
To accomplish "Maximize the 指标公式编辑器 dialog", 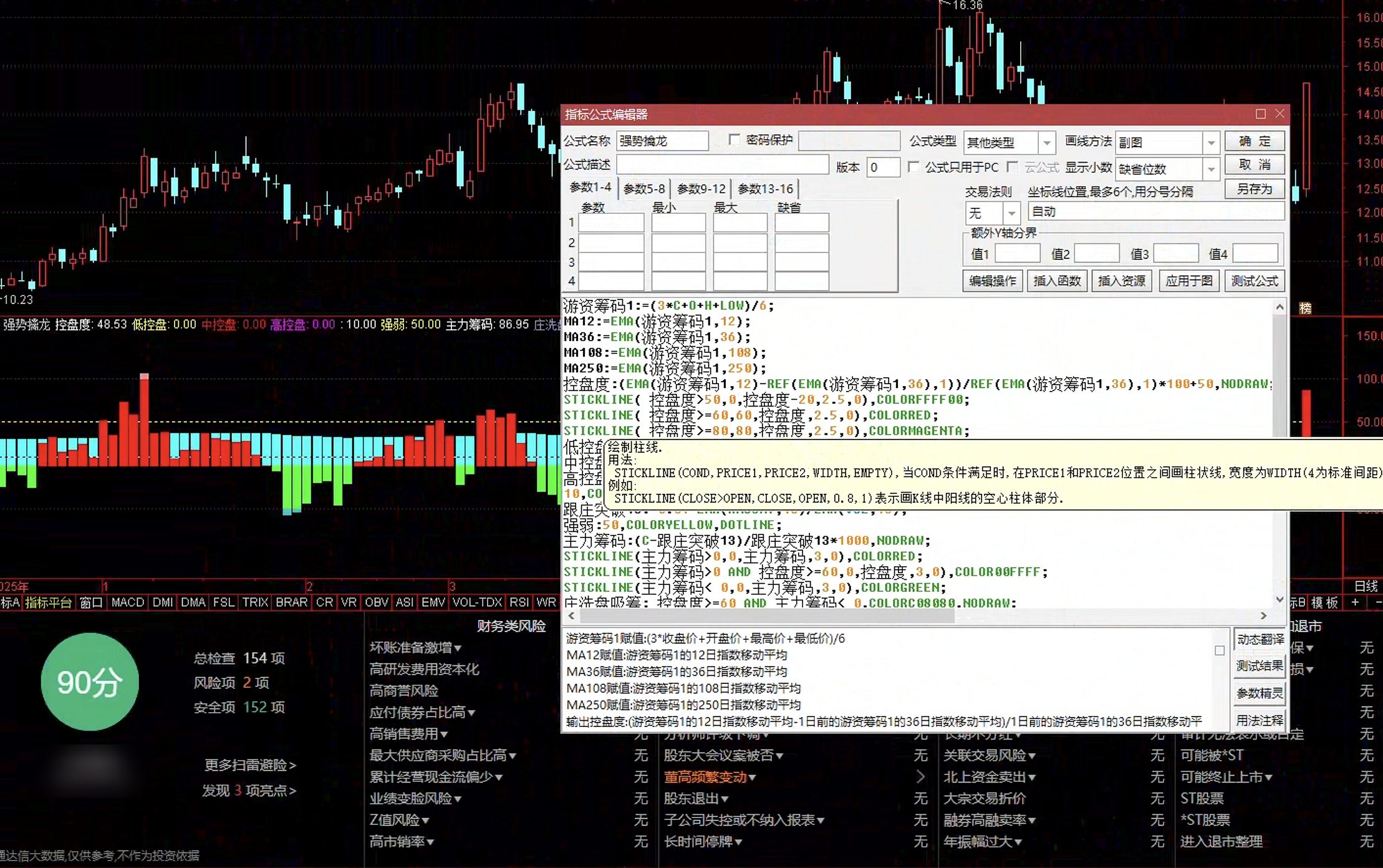I will coord(1260,114).
